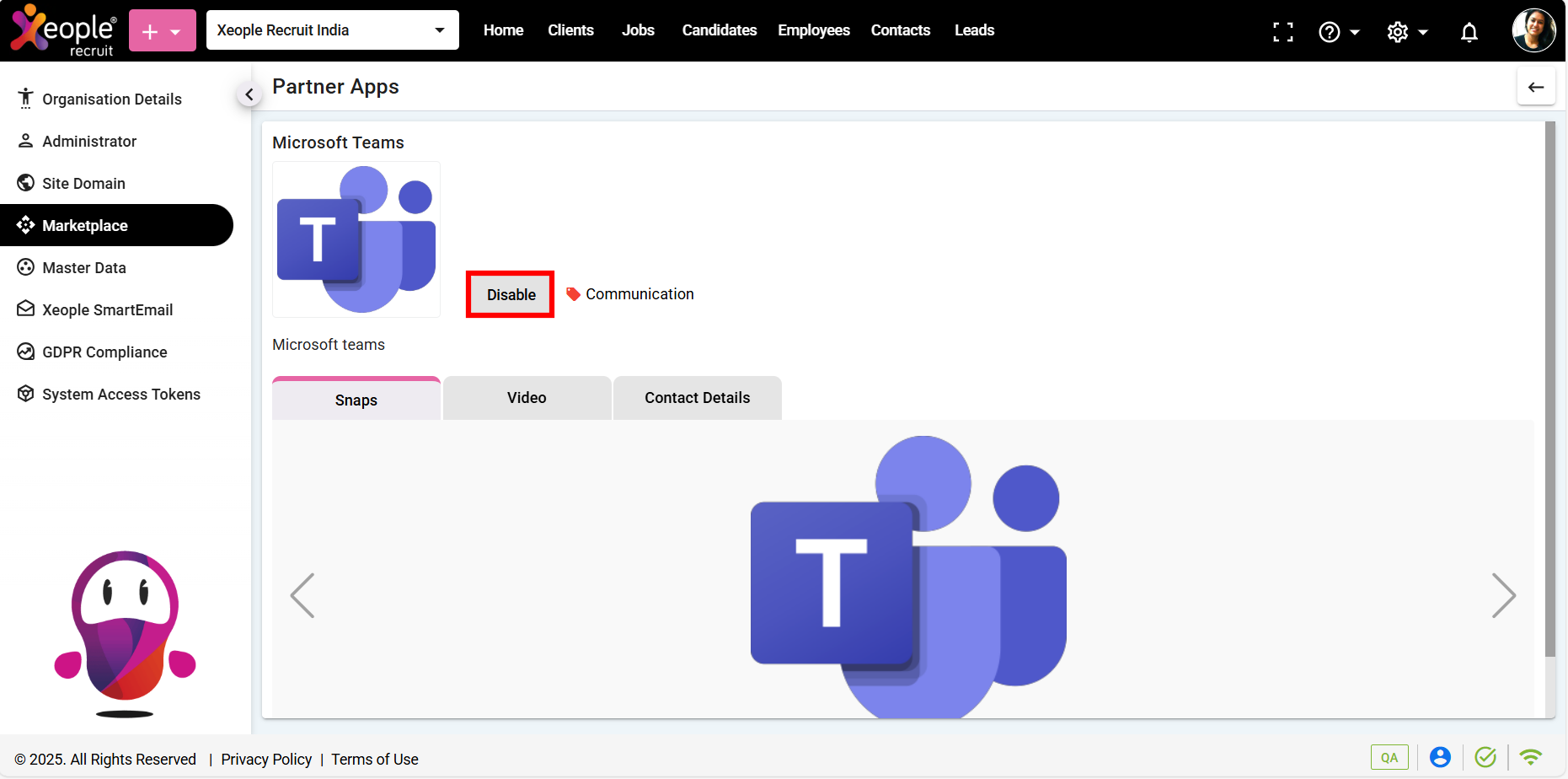Click the back arrow button

click(1536, 87)
